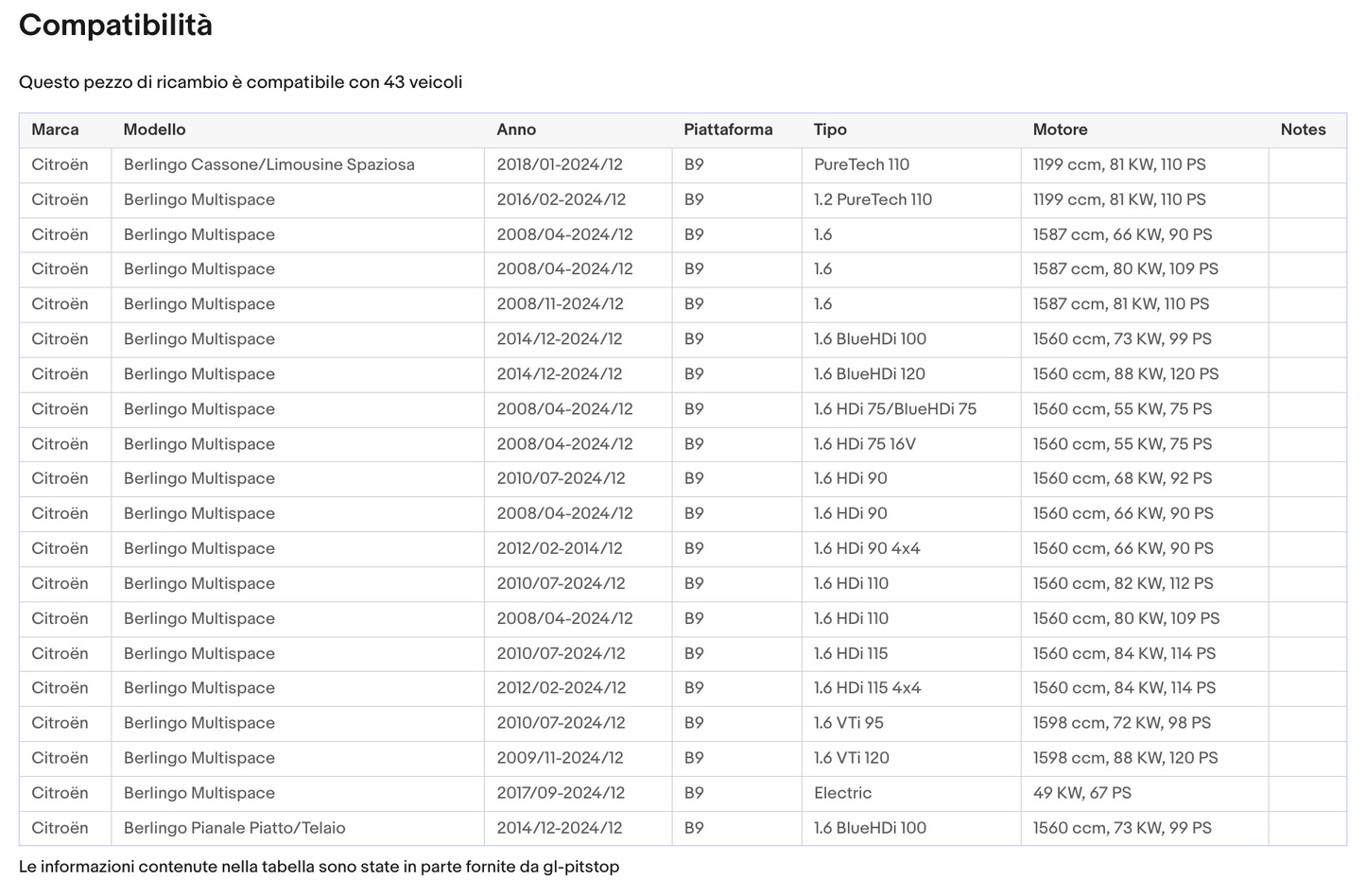Click the Marca column header
The image size is (1366, 896).
tap(55, 129)
